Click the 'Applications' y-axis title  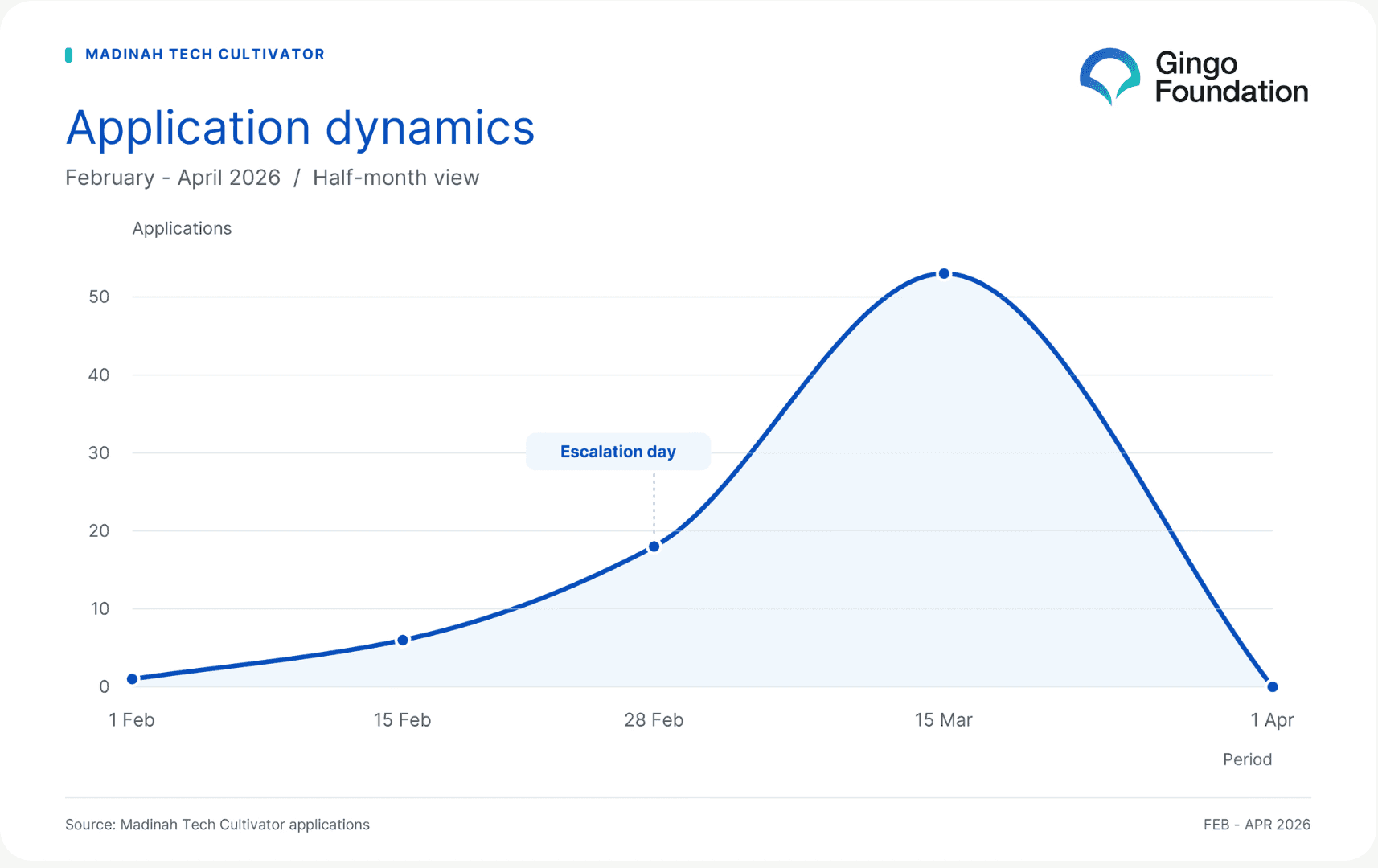click(182, 229)
